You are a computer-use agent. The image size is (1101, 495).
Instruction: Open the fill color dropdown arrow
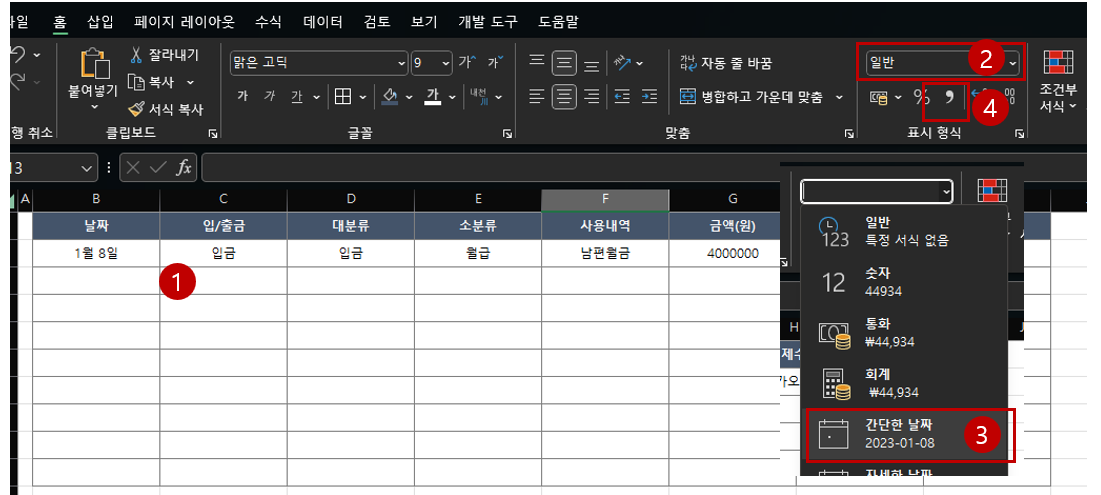(409, 97)
